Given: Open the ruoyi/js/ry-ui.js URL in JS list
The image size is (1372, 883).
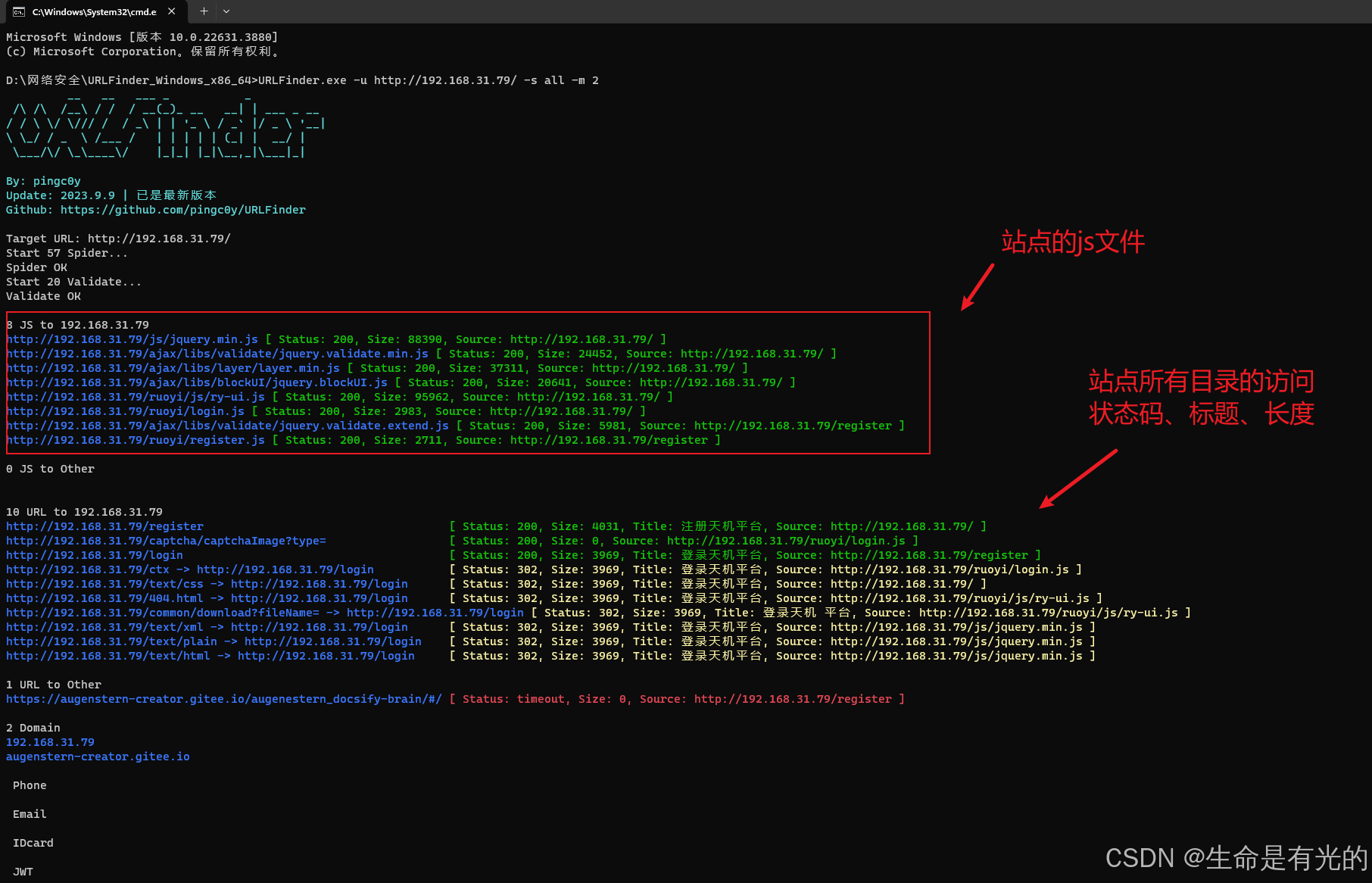Looking at the screenshot, I should (x=136, y=397).
